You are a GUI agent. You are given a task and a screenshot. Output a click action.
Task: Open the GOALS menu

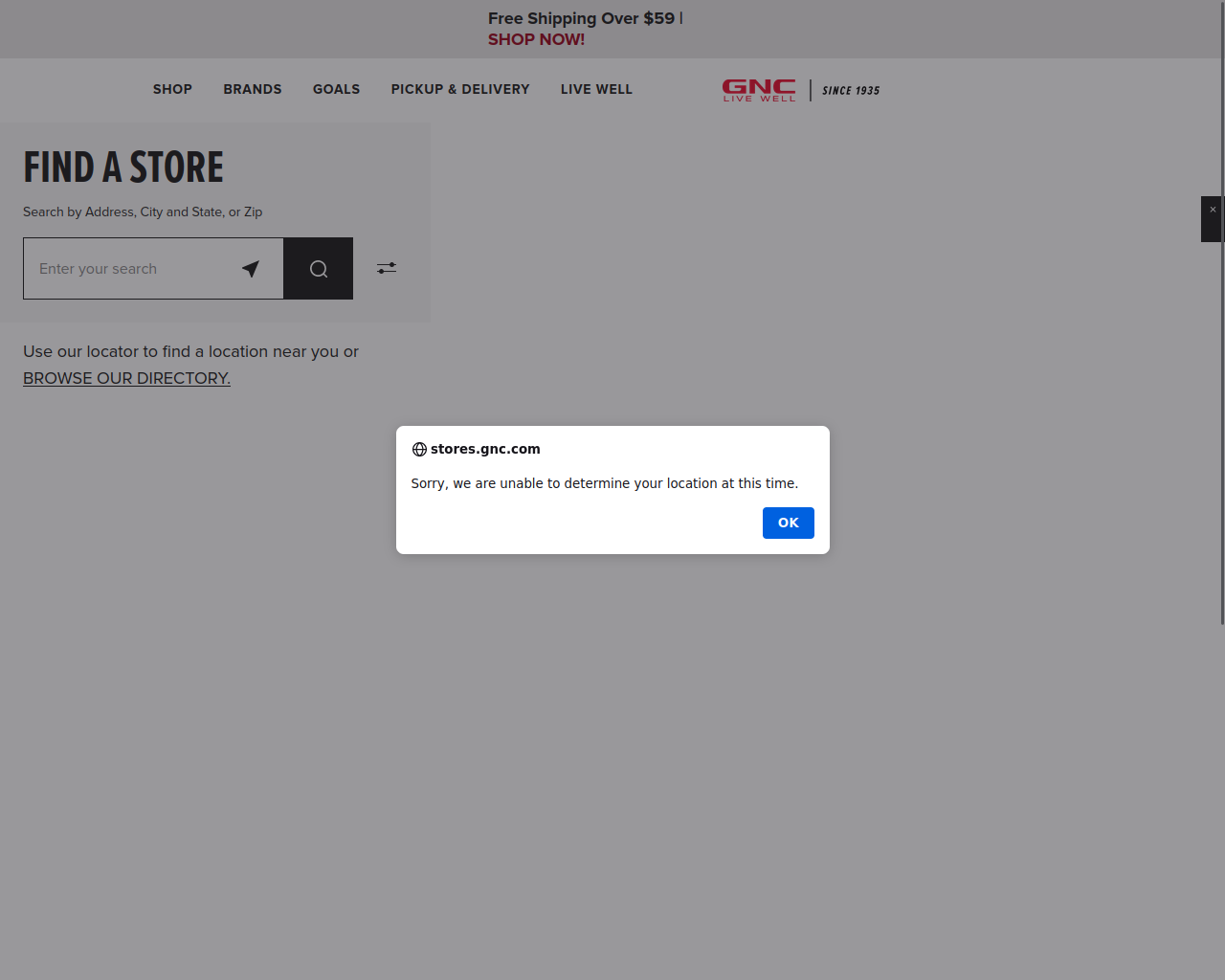tap(337, 89)
